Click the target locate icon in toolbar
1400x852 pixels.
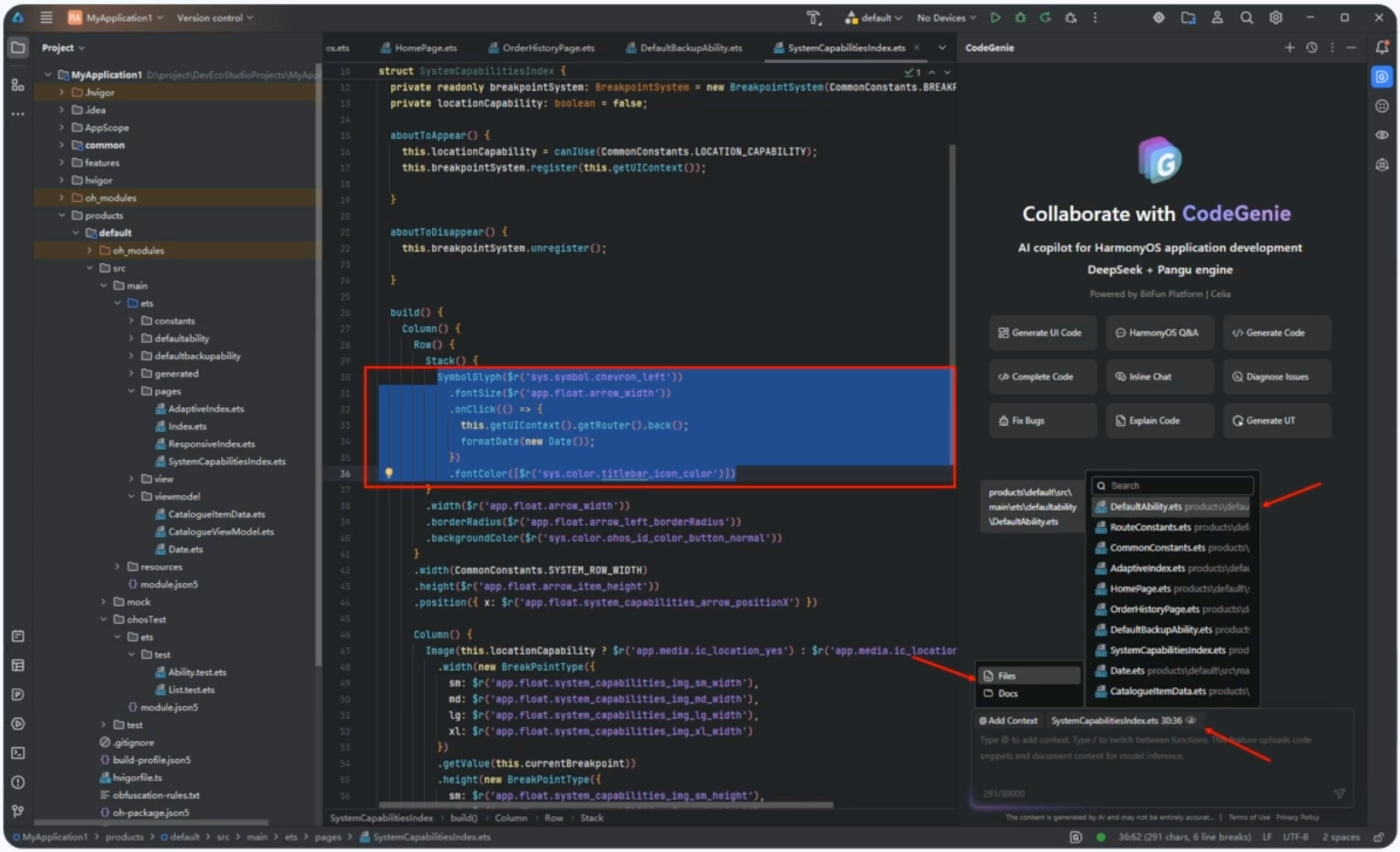click(1158, 18)
